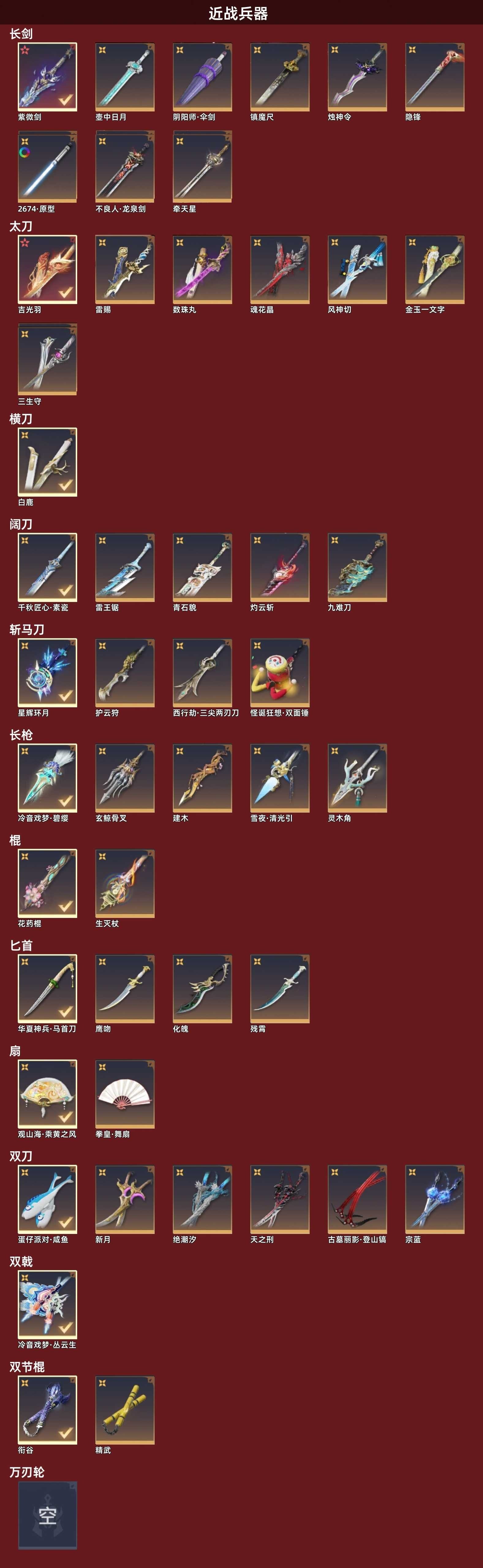483x1568 pixels.
Task: Select the 古墓丽影·登山镐 thumbnail
Action: click(357, 1199)
